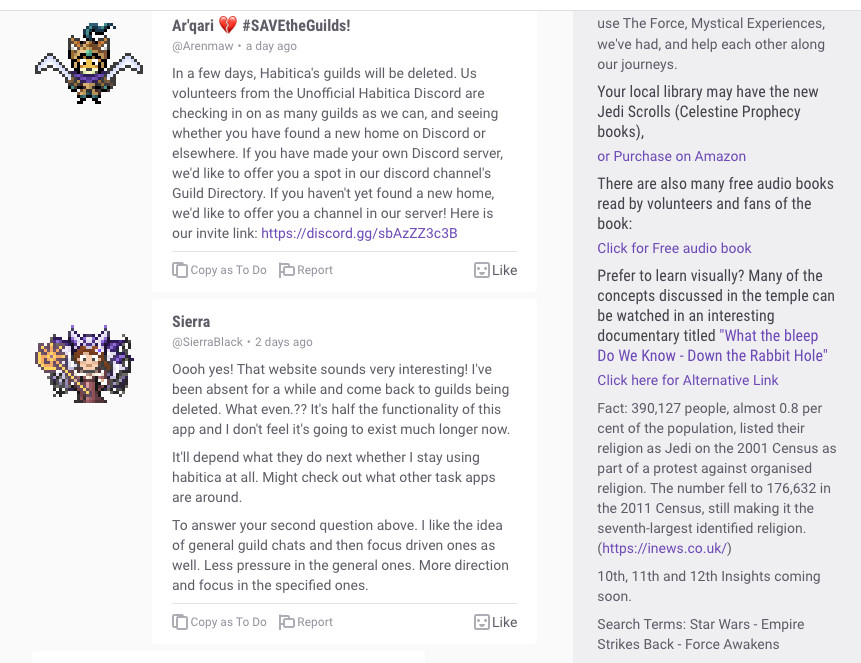This screenshot has width=861, height=663.
Task: Click 'Report' text under Ar'qari's post
Action: [x=315, y=270]
